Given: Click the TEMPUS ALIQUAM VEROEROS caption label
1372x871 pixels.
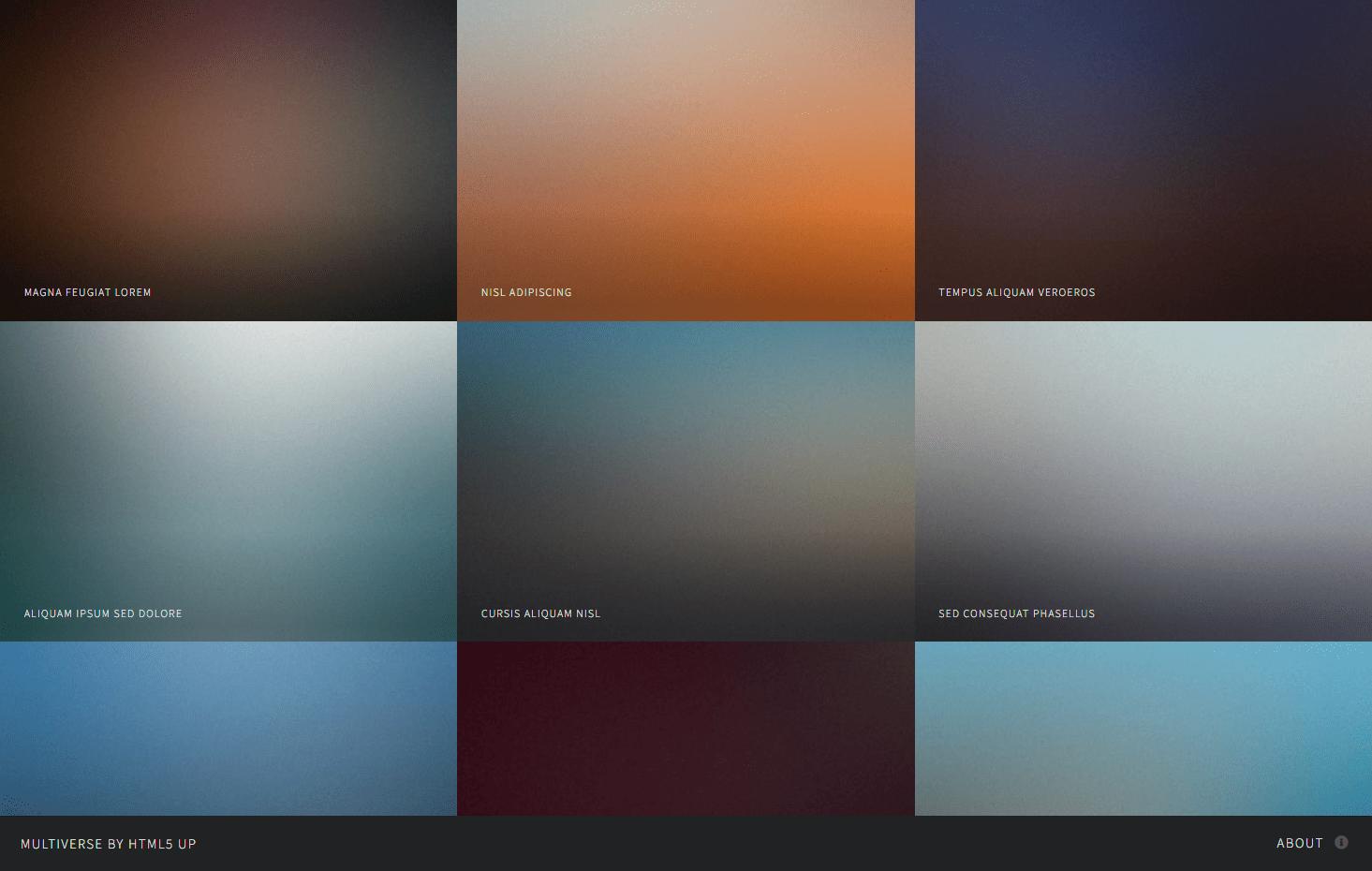Looking at the screenshot, I should pos(1016,292).
